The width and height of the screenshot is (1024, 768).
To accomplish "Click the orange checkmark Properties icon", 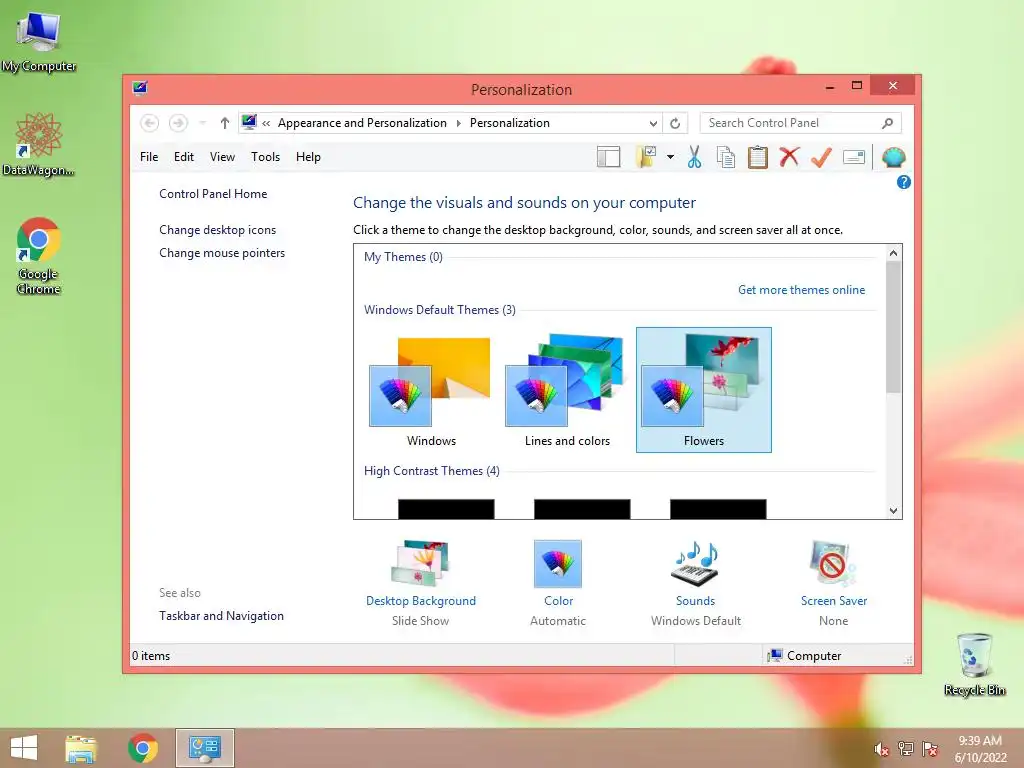I will tap(821, 157).
